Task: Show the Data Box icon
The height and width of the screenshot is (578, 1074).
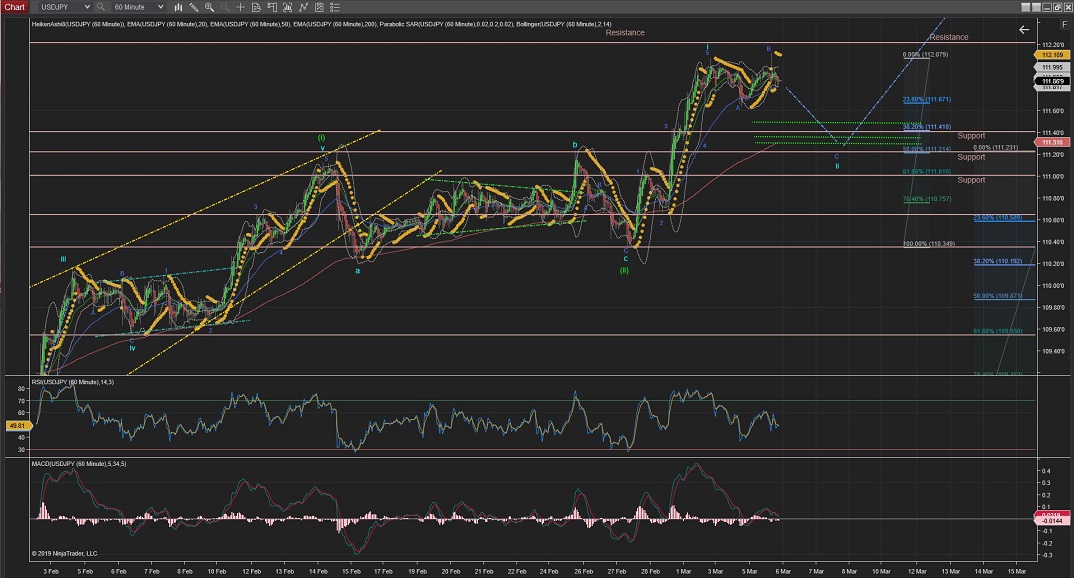Action: 256,7
